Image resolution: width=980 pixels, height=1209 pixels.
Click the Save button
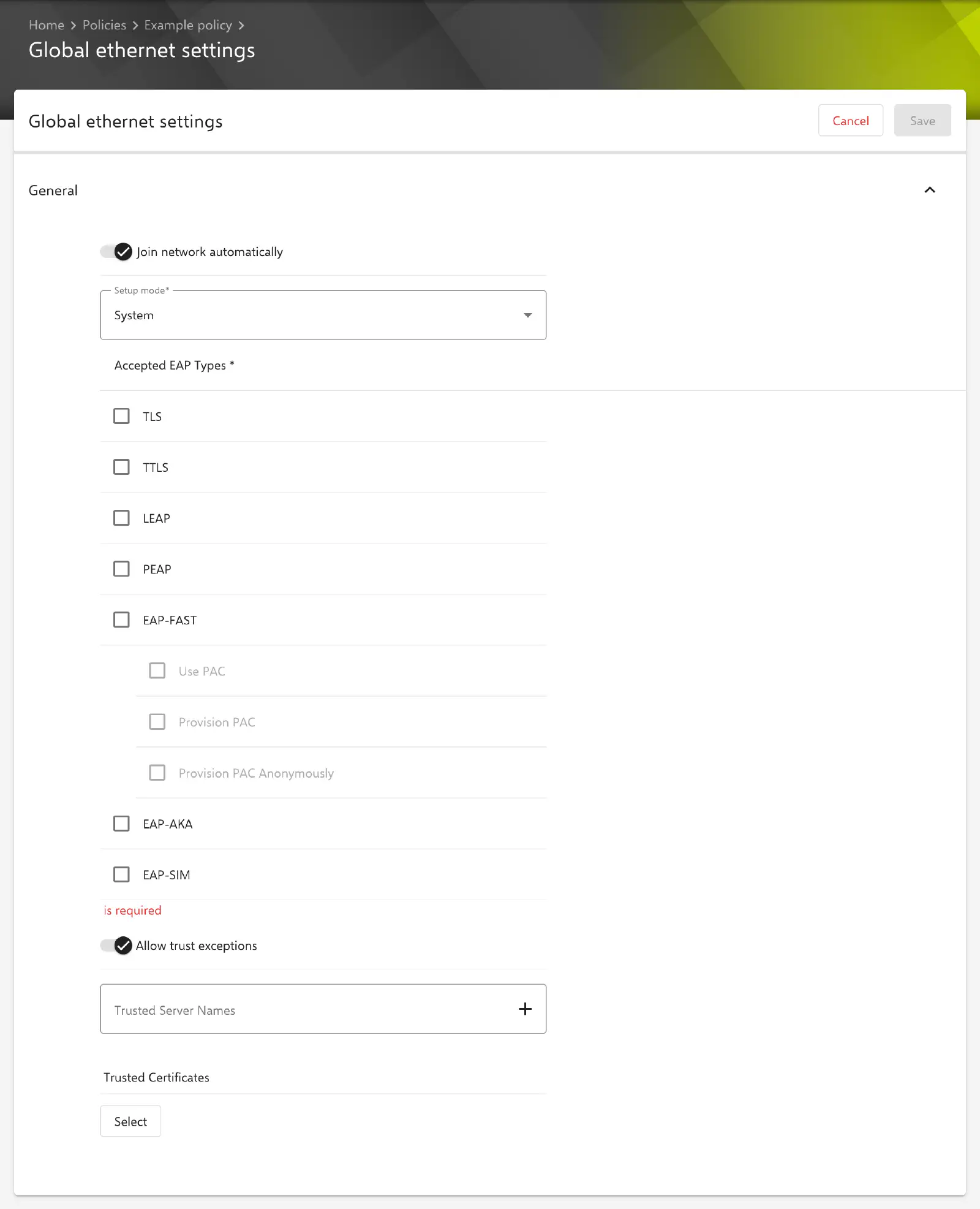click(x=922, y=120)
